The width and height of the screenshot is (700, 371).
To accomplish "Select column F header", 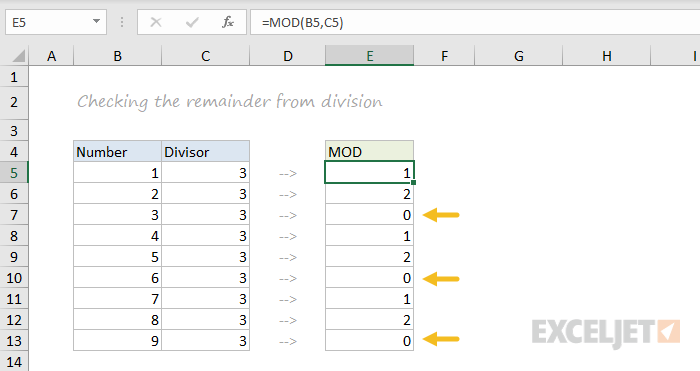I will coord(444,56).
